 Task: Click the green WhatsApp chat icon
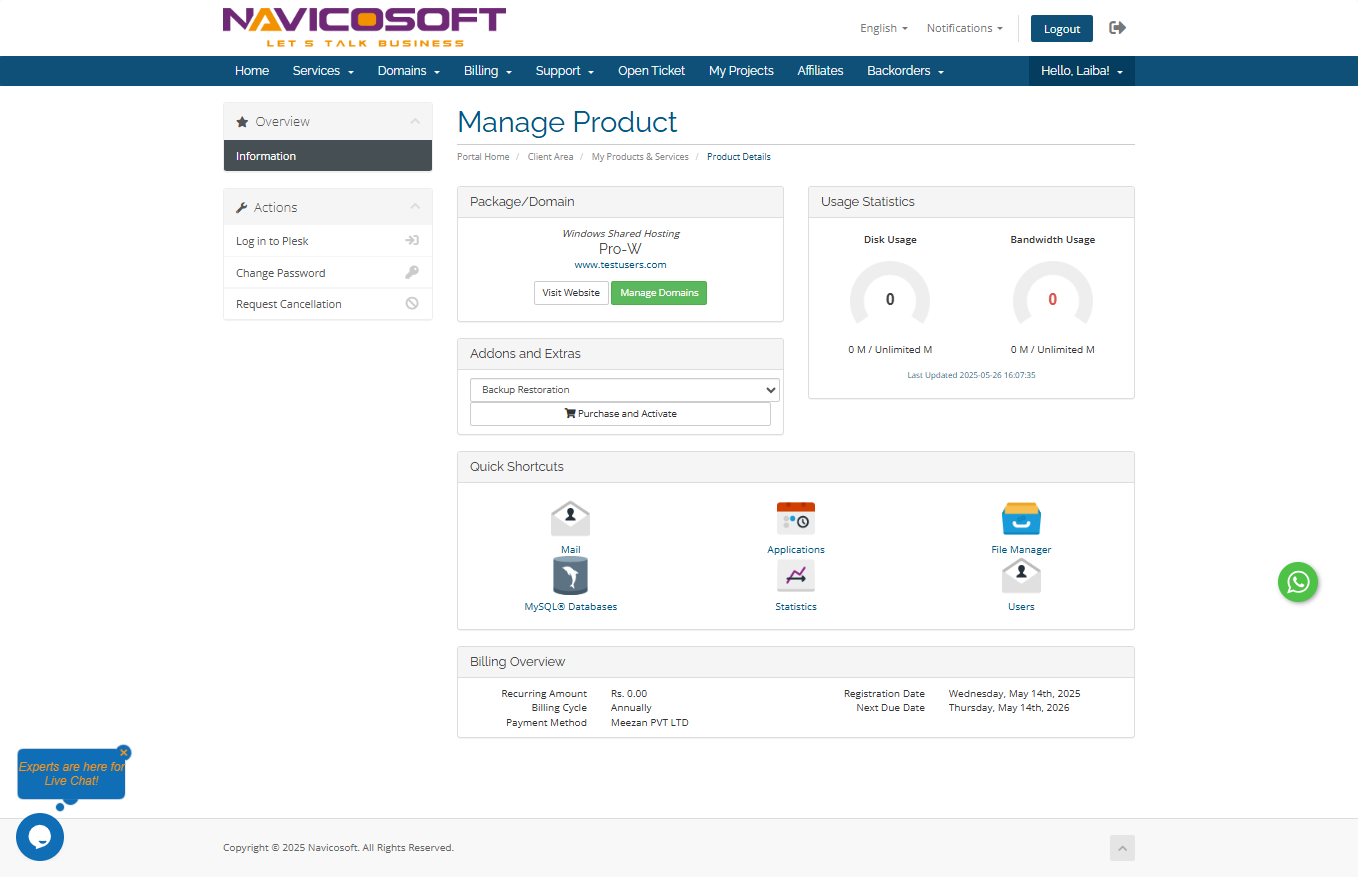[1297, 582]
